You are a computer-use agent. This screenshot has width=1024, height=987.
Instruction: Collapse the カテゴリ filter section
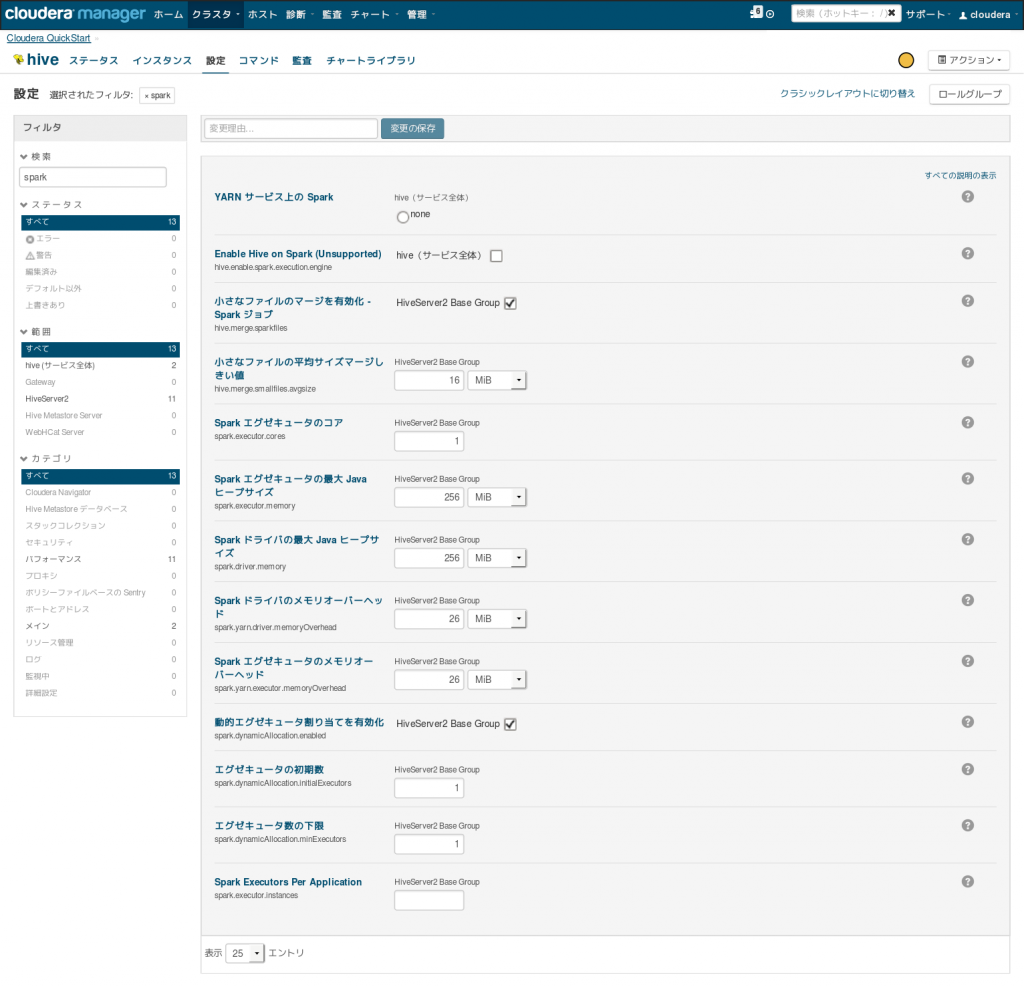point(46,459)
